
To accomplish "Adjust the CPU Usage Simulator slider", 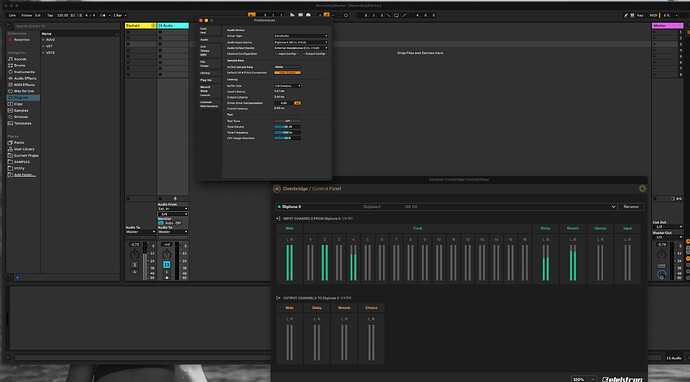I will pos(287,138).
